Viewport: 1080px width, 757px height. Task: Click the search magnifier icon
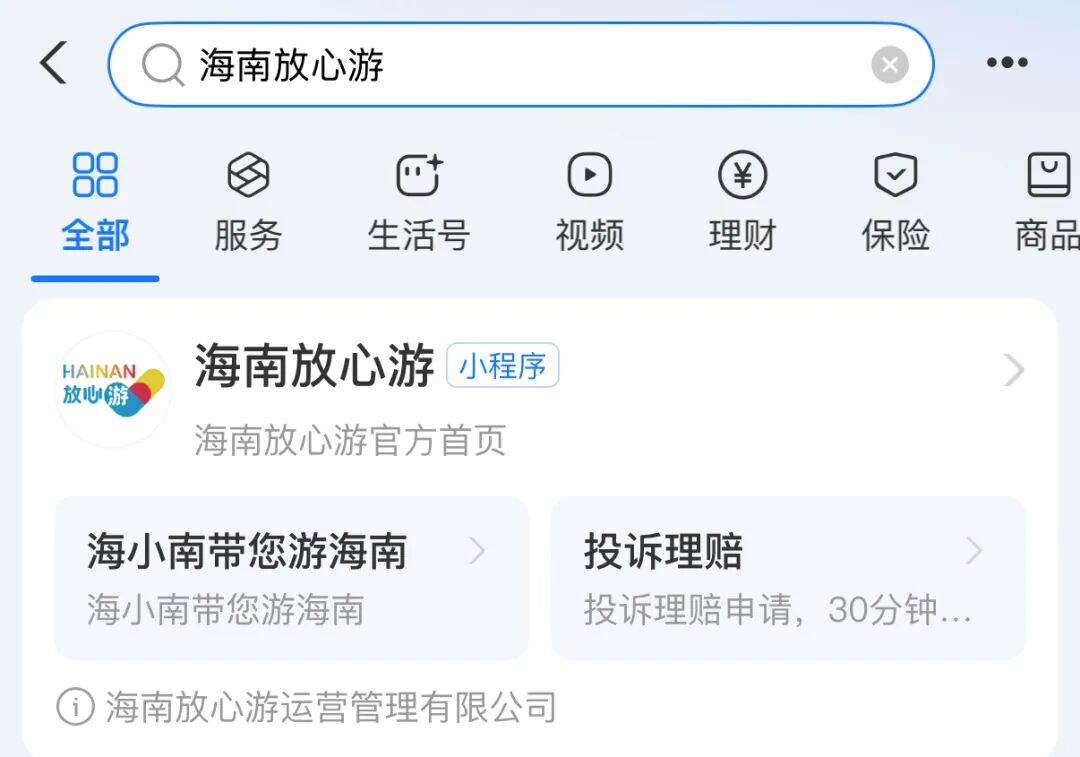pyautogui.click(x=163, y=65)
